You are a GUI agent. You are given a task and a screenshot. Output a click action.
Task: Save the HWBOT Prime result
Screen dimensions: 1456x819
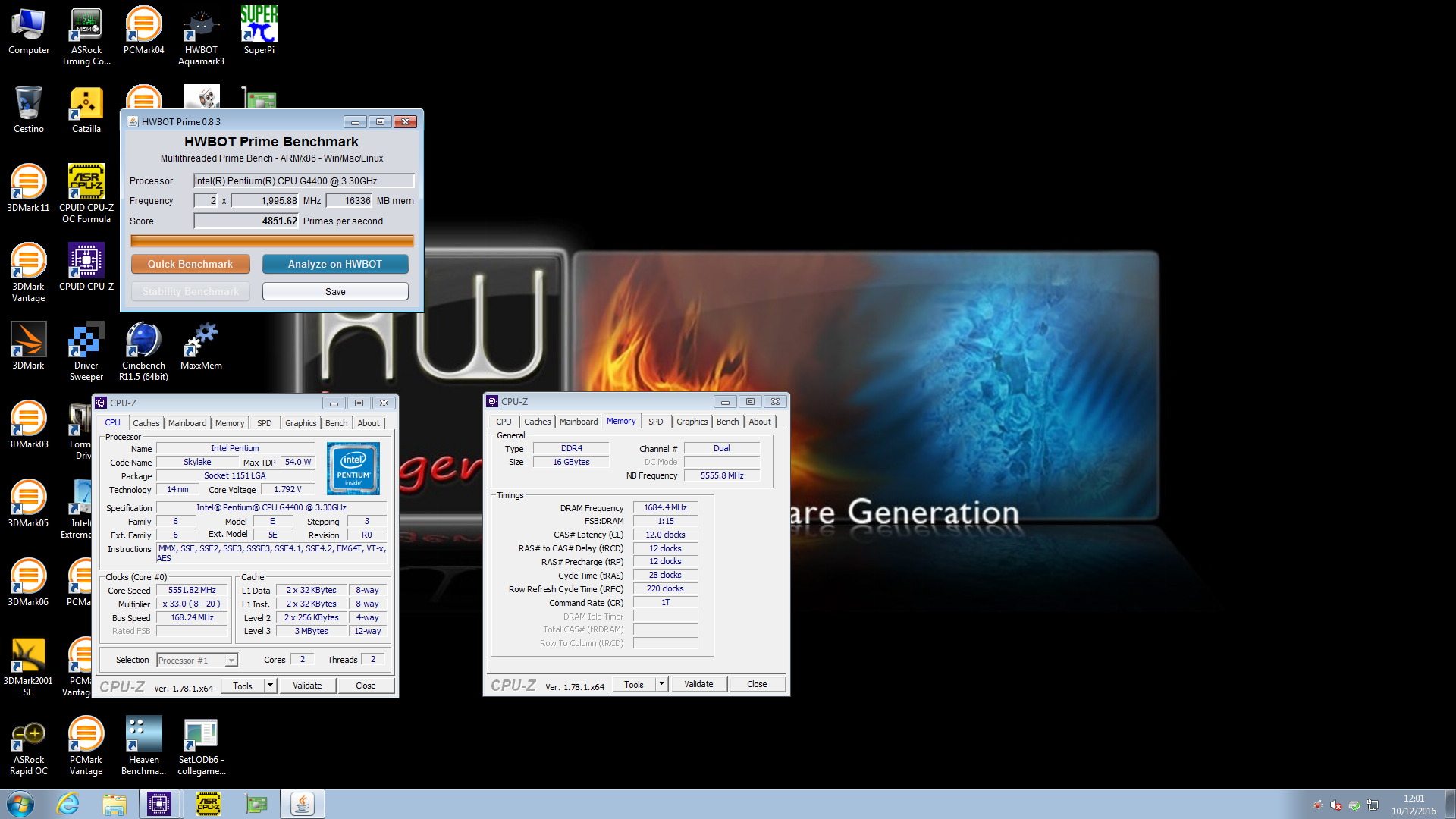335,291
